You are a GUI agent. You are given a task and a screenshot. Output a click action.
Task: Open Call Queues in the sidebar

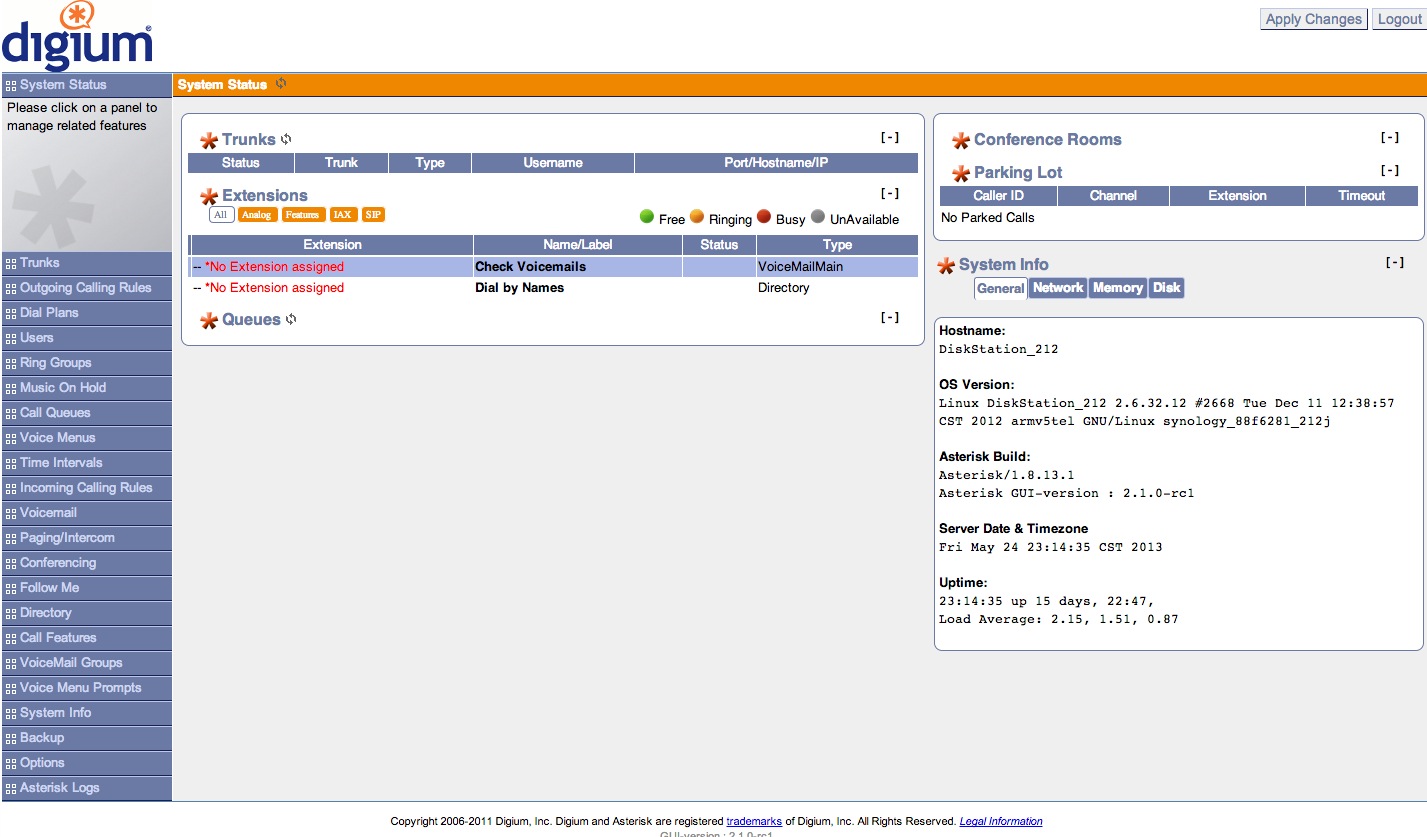[x=87, y=413]
